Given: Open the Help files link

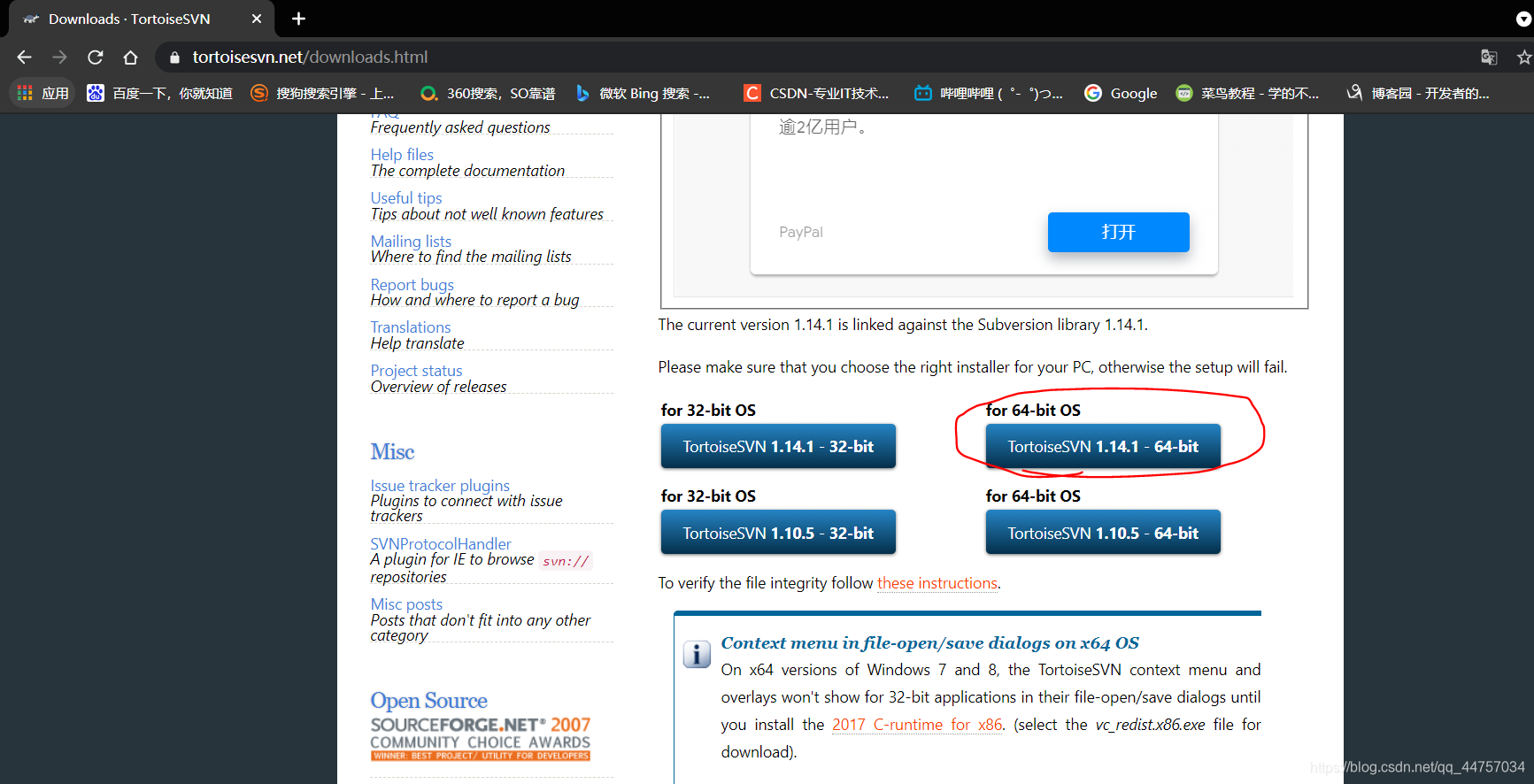Looking at the screenshot, I should (402, 155).
